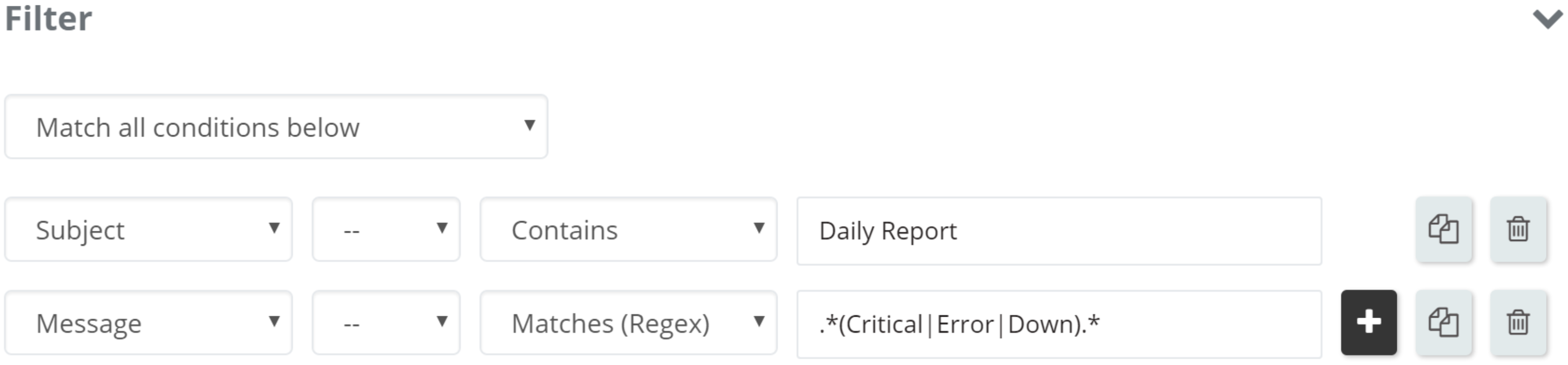Add a new condition with the plus button
Image resolution: width=1568 pixels, height=365 pixels.
pyautogui.click(x=1369, y=323)
